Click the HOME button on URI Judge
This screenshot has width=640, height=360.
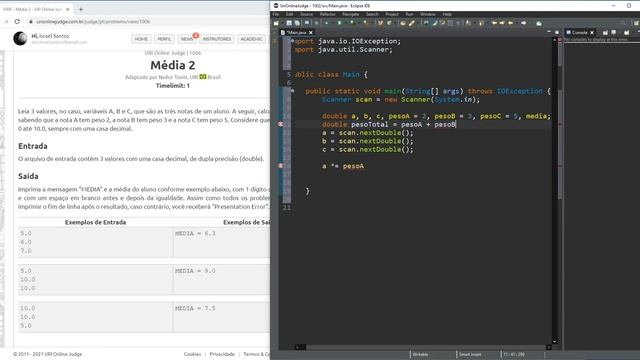click(141, 39)
